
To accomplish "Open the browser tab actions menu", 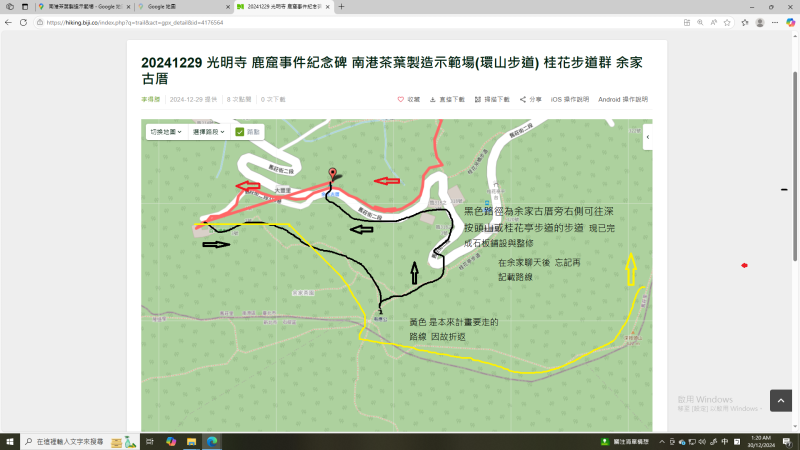I will click(x=24, y=7).
